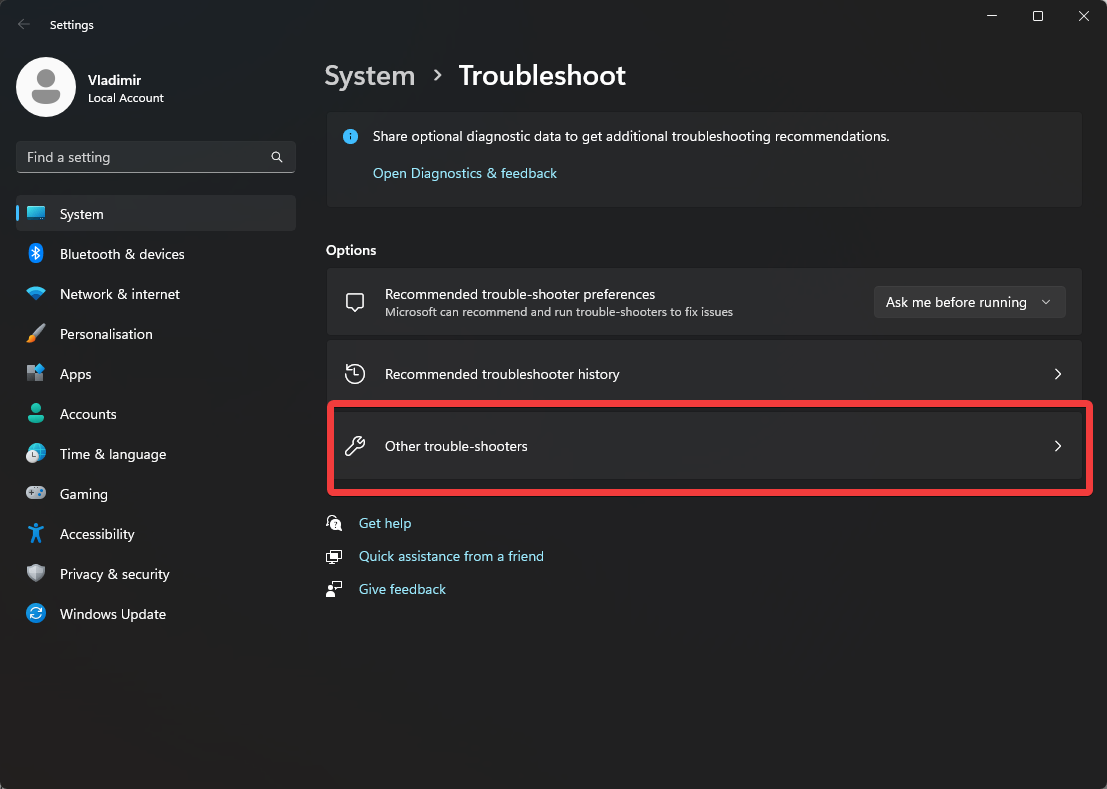Image resolution: width=1107 pixels, height=789 pixels.
Task: Open Quick assistance from a friend
Action: tap(451, 556)
